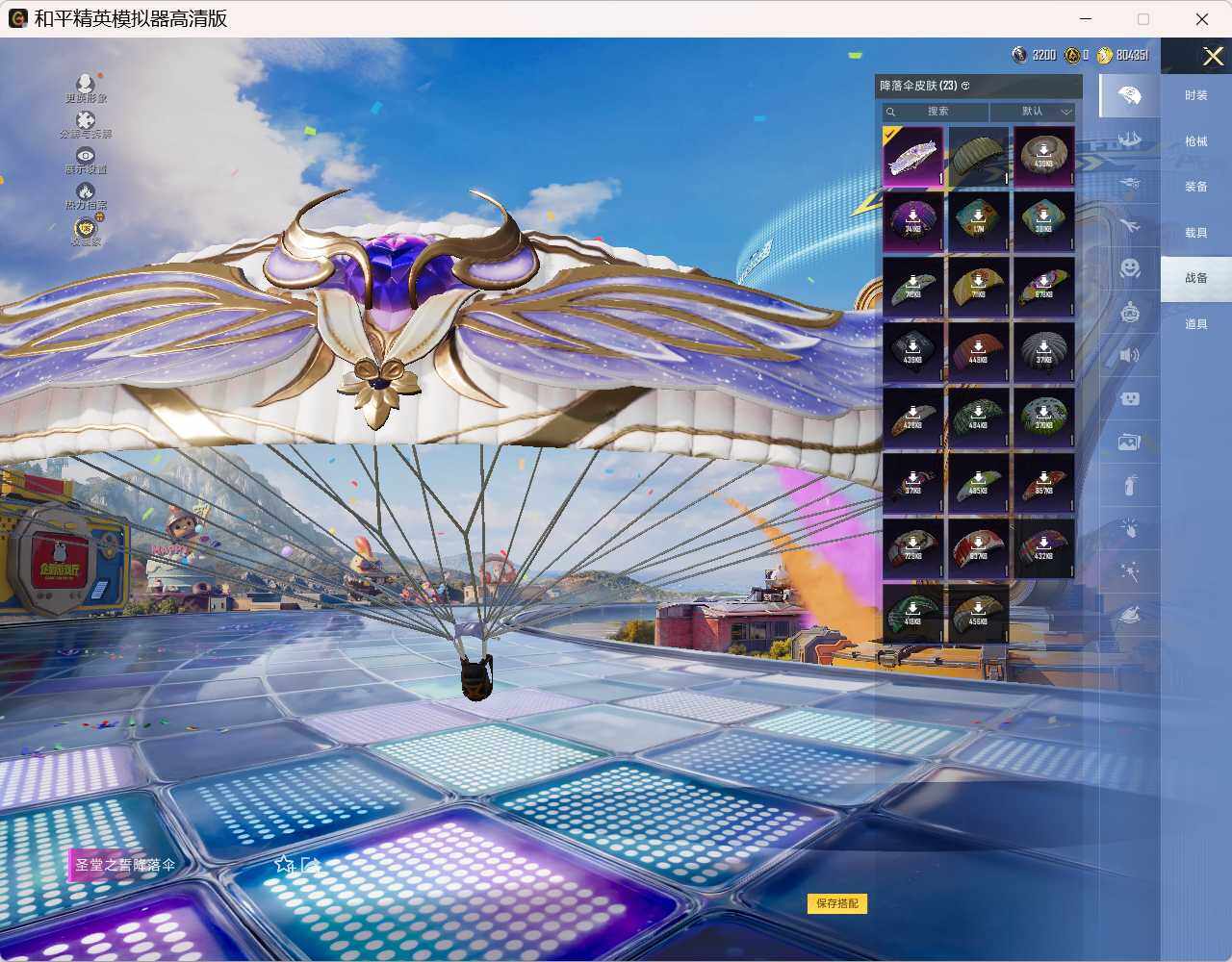Image resolution: width=1232 pixels, height=962 pixels.
Task: Click the yellow coin icon showing 804351
Action: click(x=1105, y=55)
